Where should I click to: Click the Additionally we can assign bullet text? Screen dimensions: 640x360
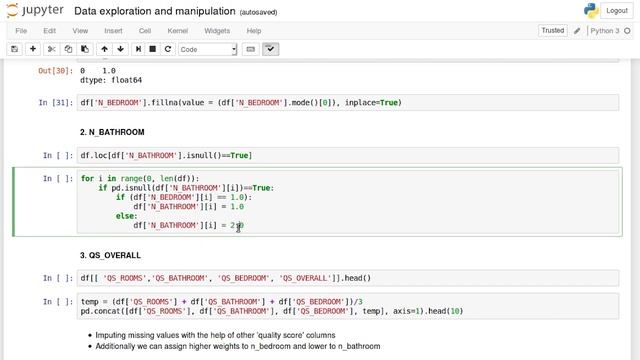click(238, 346)
